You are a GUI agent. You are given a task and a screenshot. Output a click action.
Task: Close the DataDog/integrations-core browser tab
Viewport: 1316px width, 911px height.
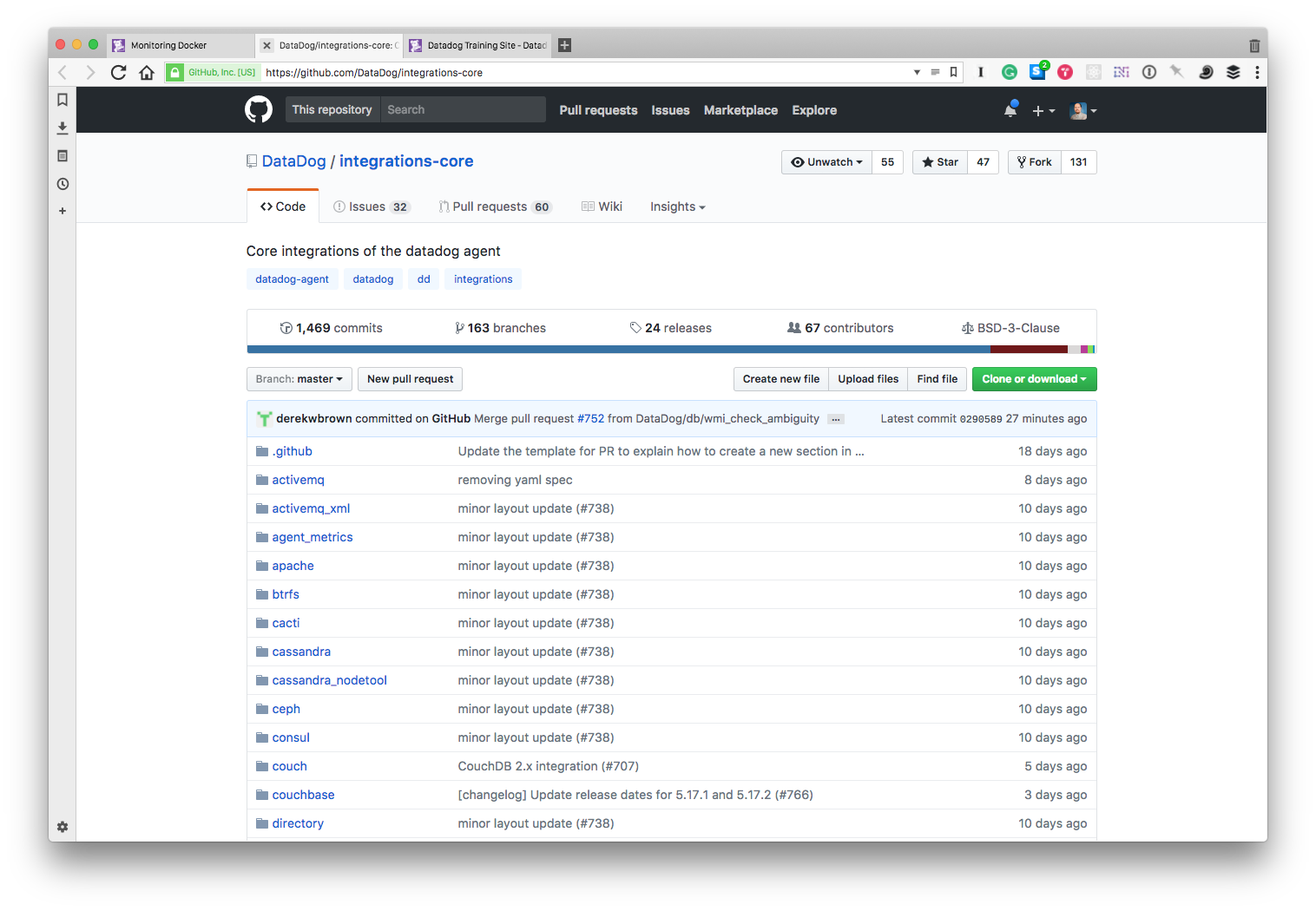pyautogui.click(x=267, y=46)
